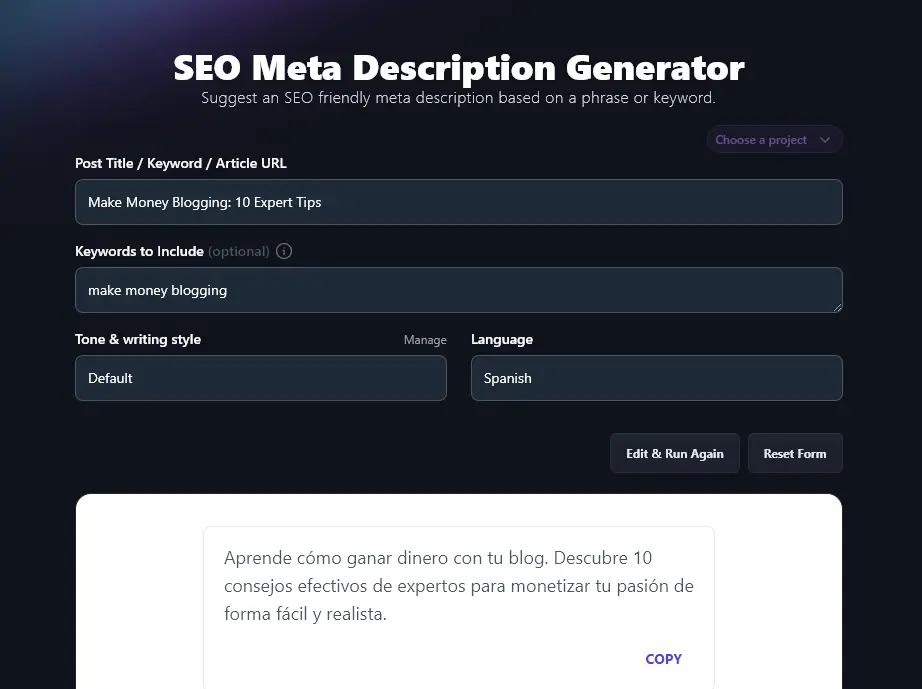Grab the resize handle of the keywords textarea

coord(836,306)
